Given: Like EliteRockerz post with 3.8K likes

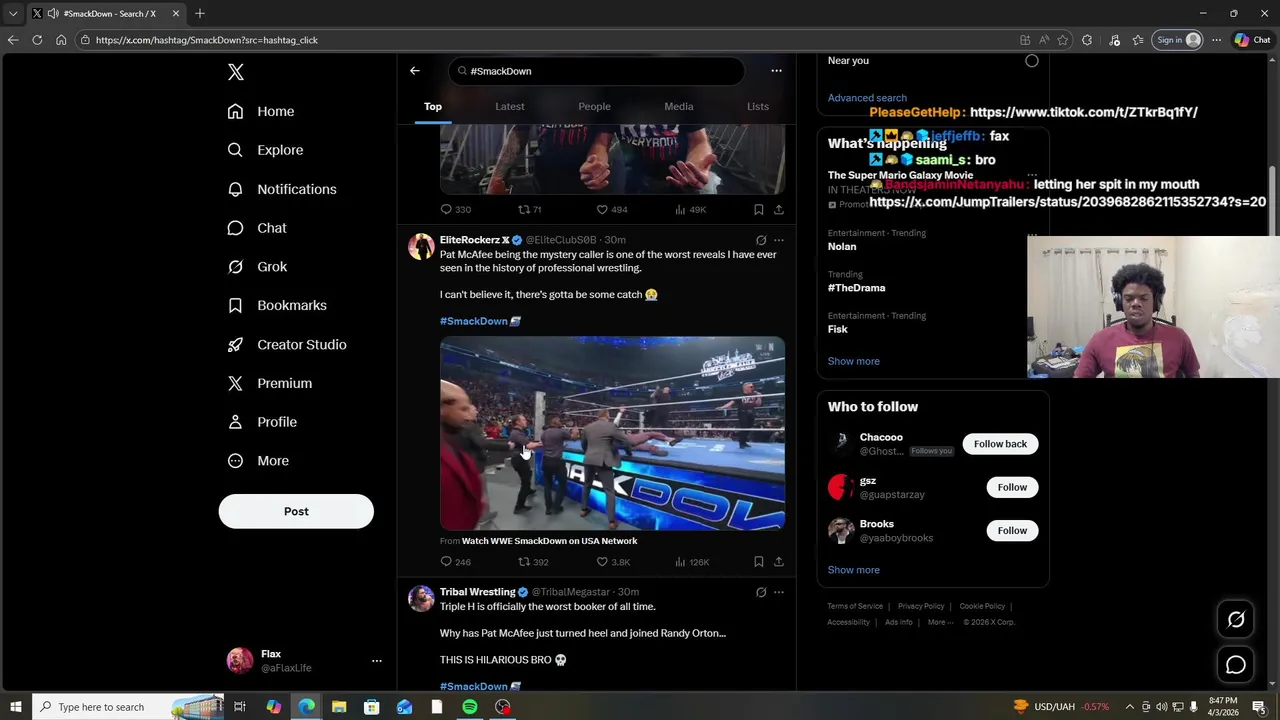Looking at the screenshot, I should 612,562.
